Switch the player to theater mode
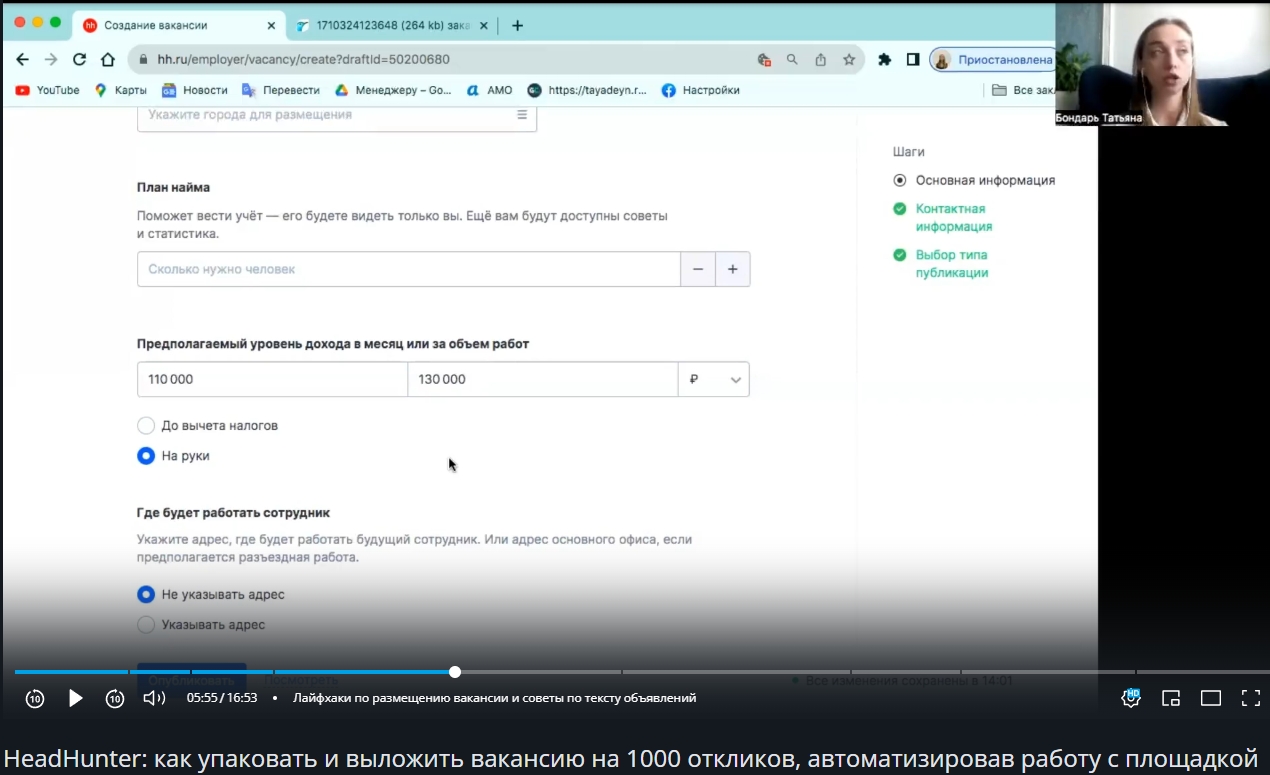 pos(1211,698)
